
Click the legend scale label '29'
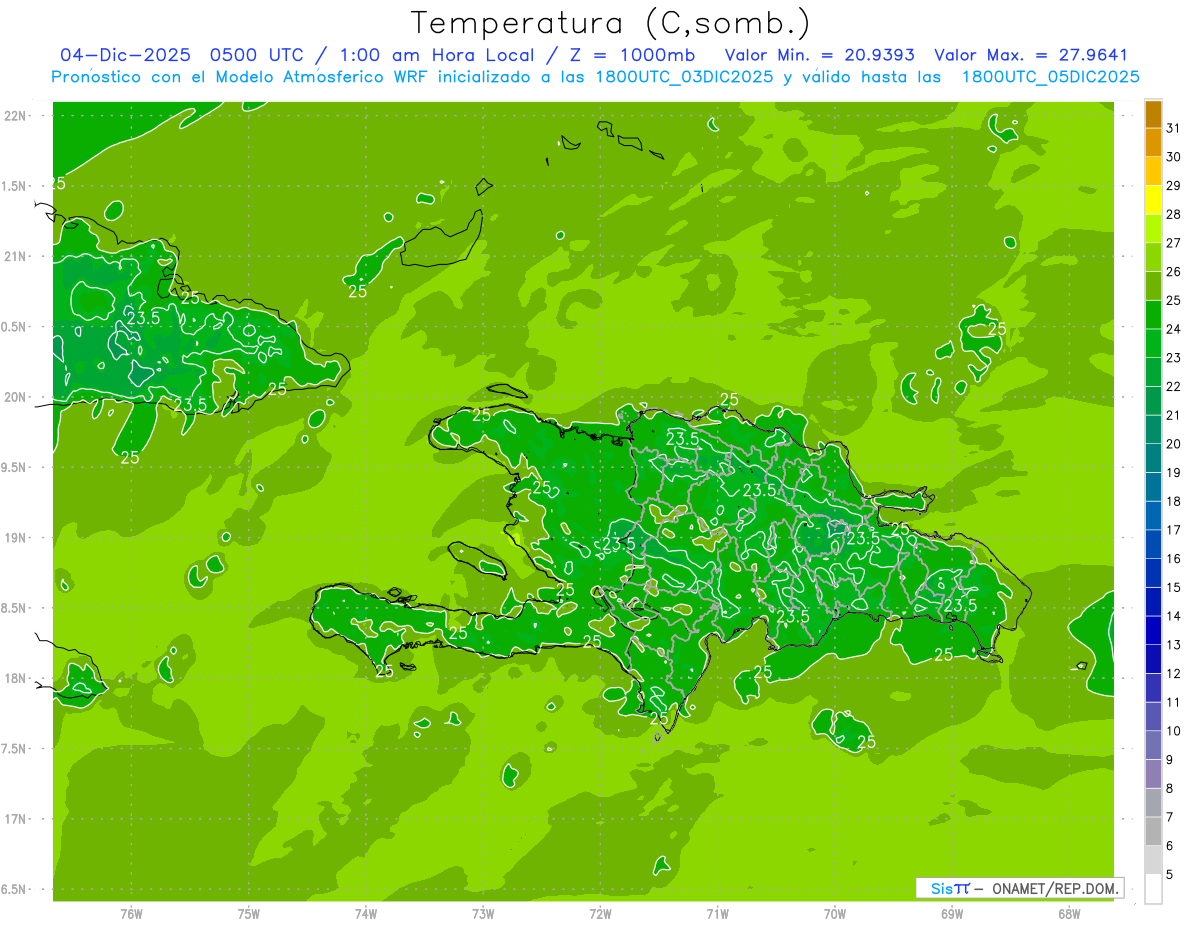click(x=1174, y=186)
